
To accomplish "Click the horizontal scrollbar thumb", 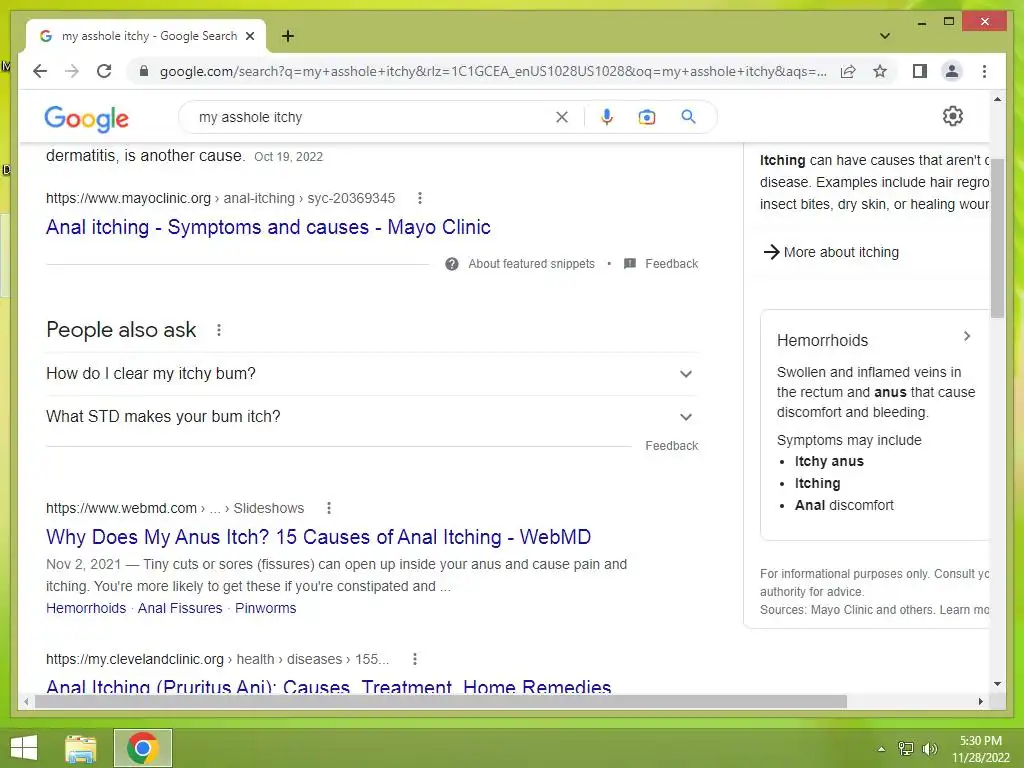I will (x=441, y=701).
